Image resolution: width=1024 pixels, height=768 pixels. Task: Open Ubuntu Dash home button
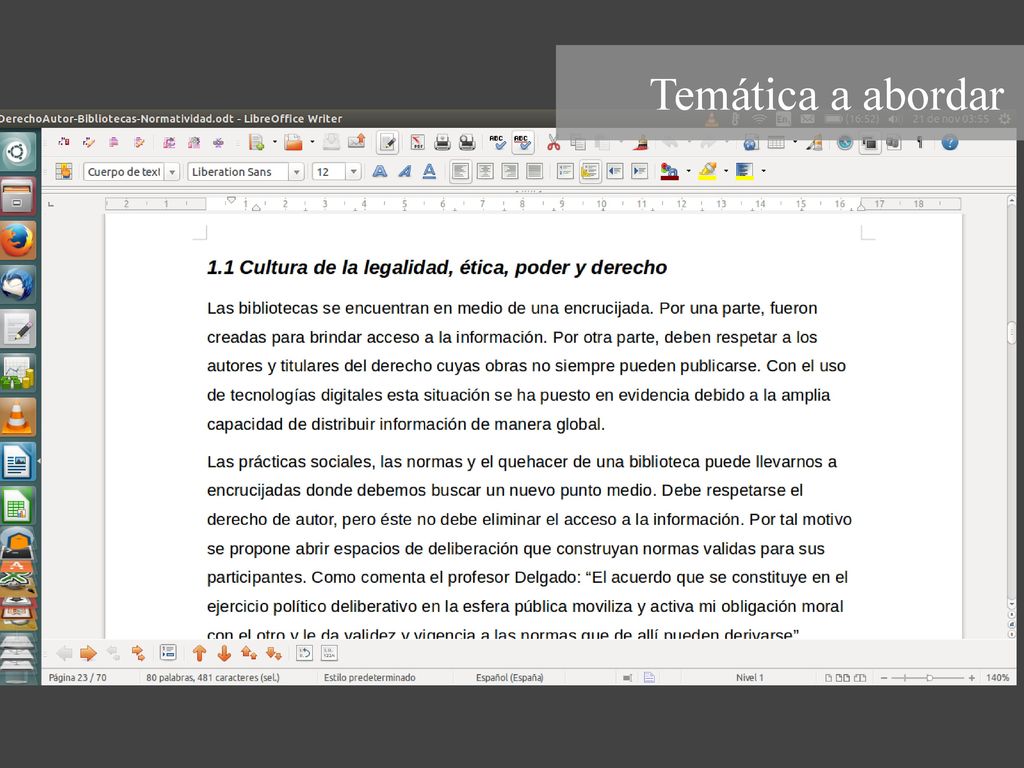(17, 152)
